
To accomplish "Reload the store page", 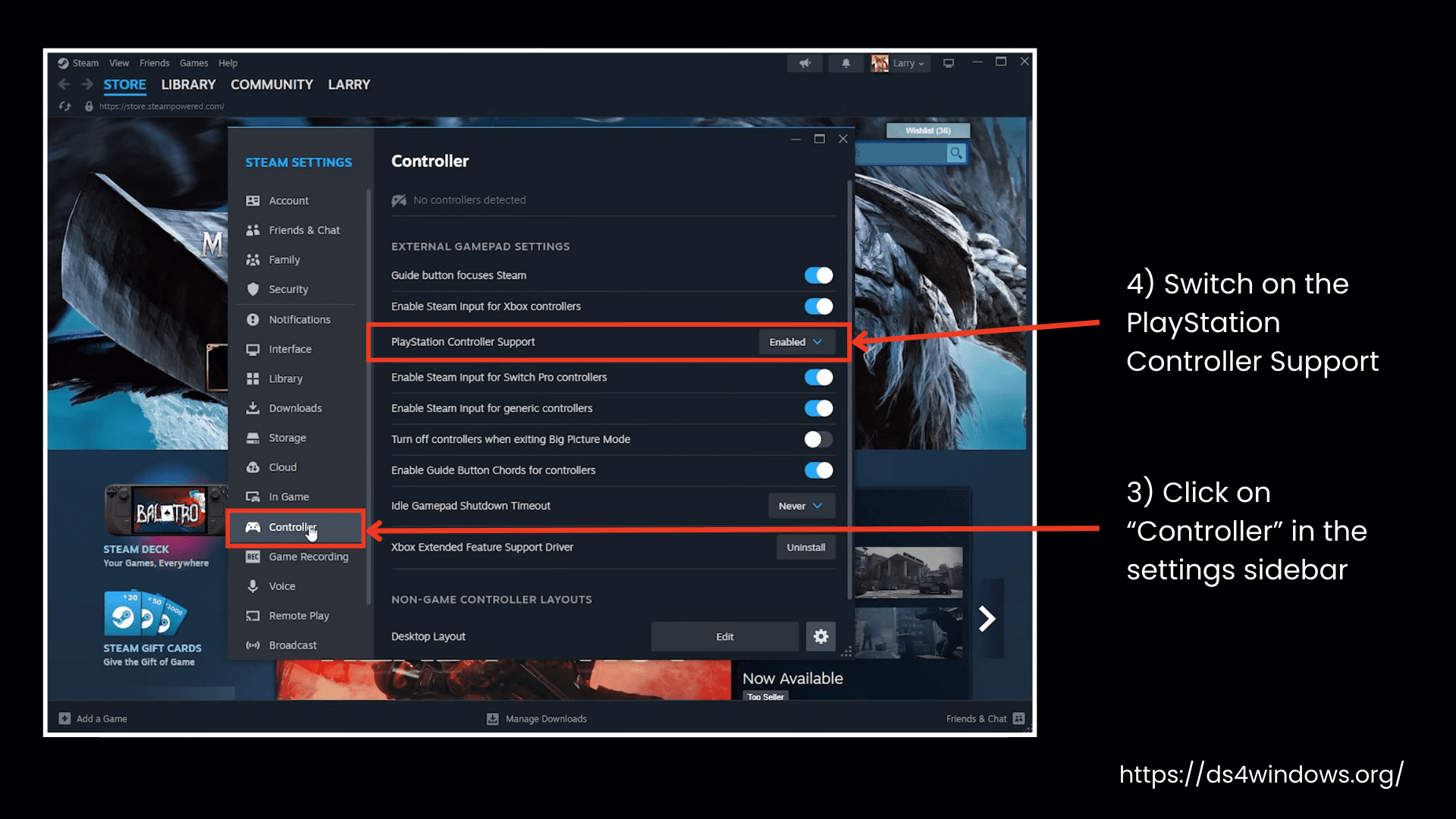I will [65, 106].
